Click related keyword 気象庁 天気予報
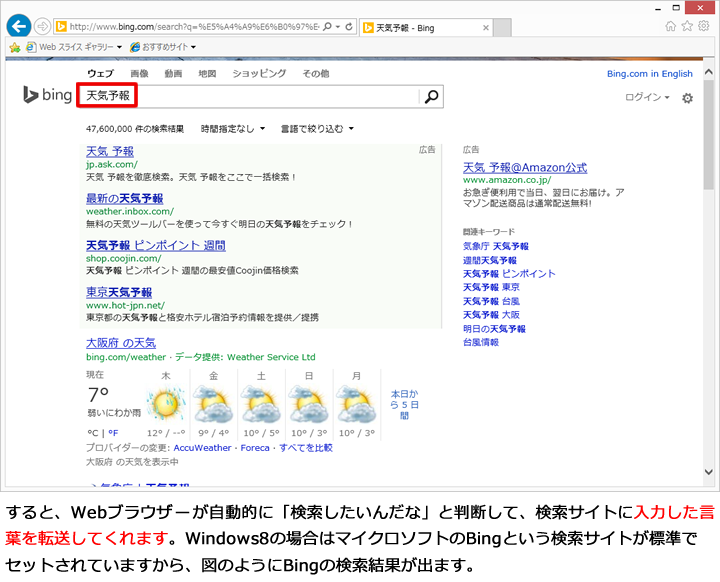This screenshot has height=582, width=720. 495,246
